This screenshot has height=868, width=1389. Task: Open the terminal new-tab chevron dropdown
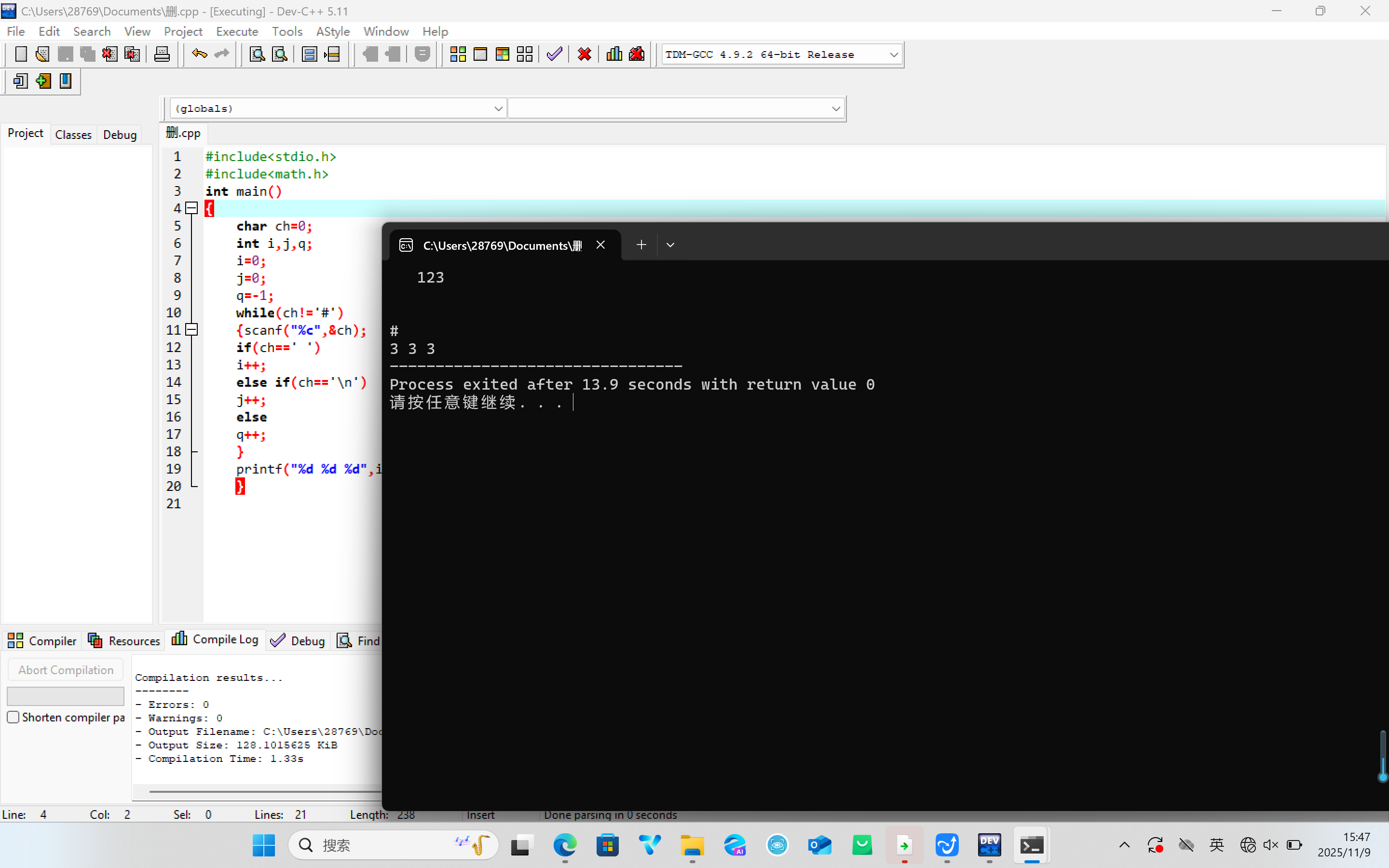(x=670, y=245)
